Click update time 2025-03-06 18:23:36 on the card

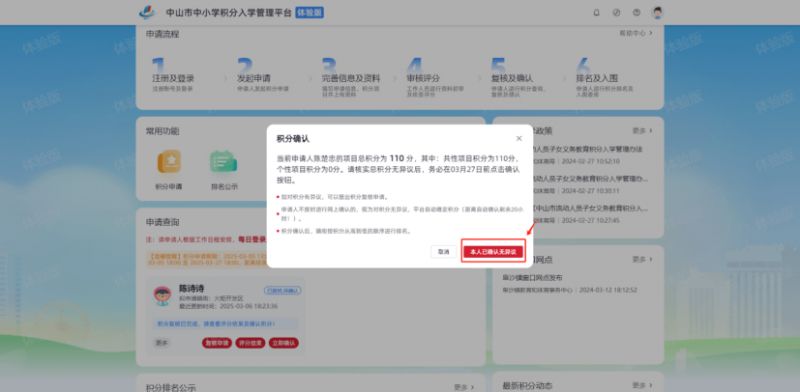(x=248, y=306)
